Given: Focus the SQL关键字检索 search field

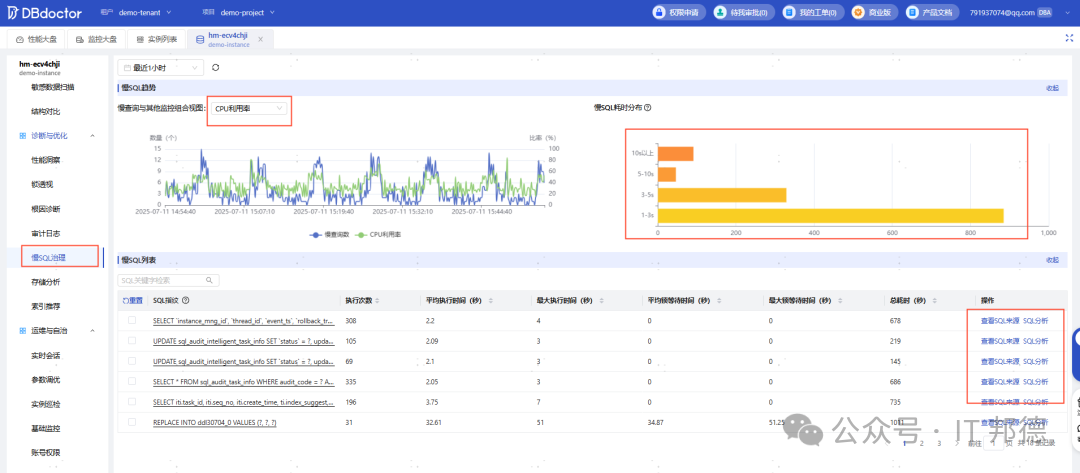Looking at the screenshot, I should point(169,280).
